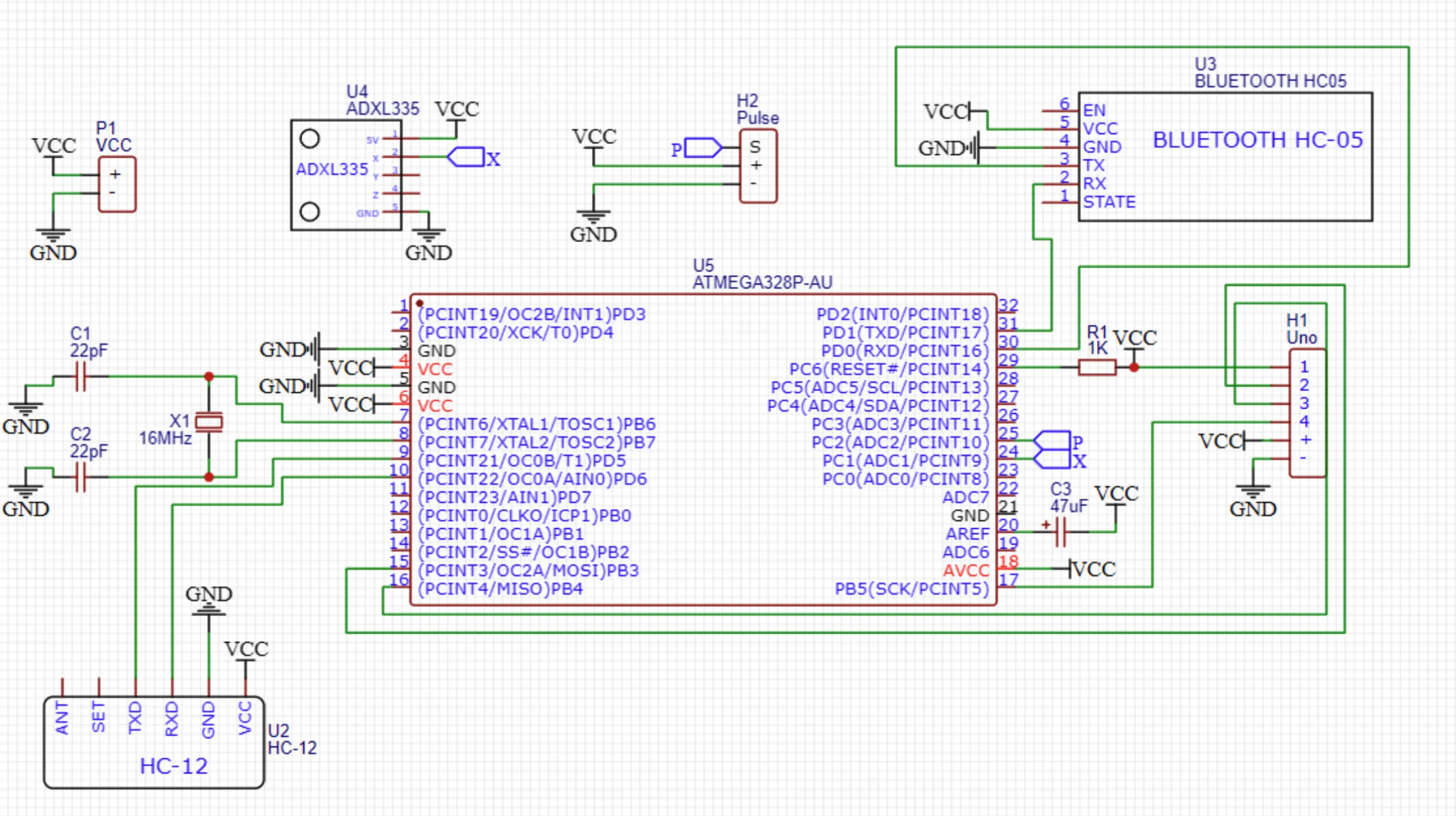Viewport: 1456px width, 816px height.
Task: Click the P net port on H2 Pulse
Action: 702,148
